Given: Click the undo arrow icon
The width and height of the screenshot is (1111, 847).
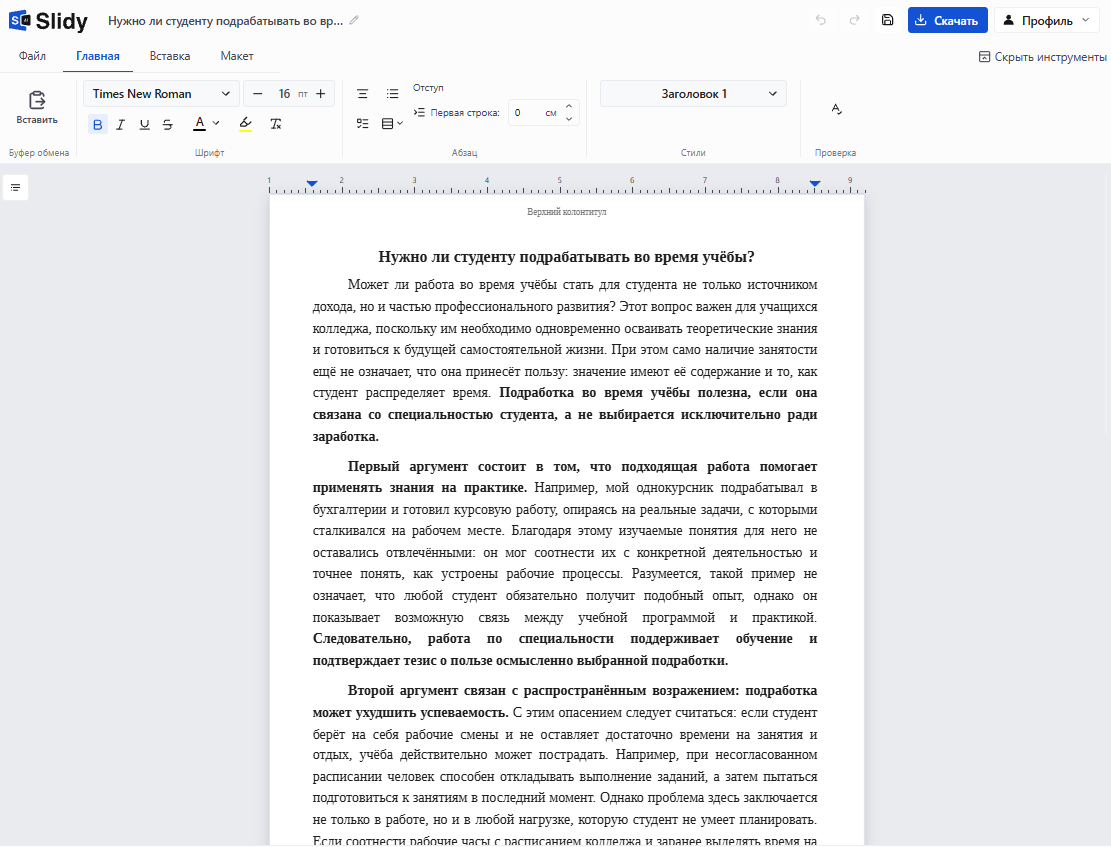Looking at the screenshot, I should pyautogui.click(x=820, y=20).
